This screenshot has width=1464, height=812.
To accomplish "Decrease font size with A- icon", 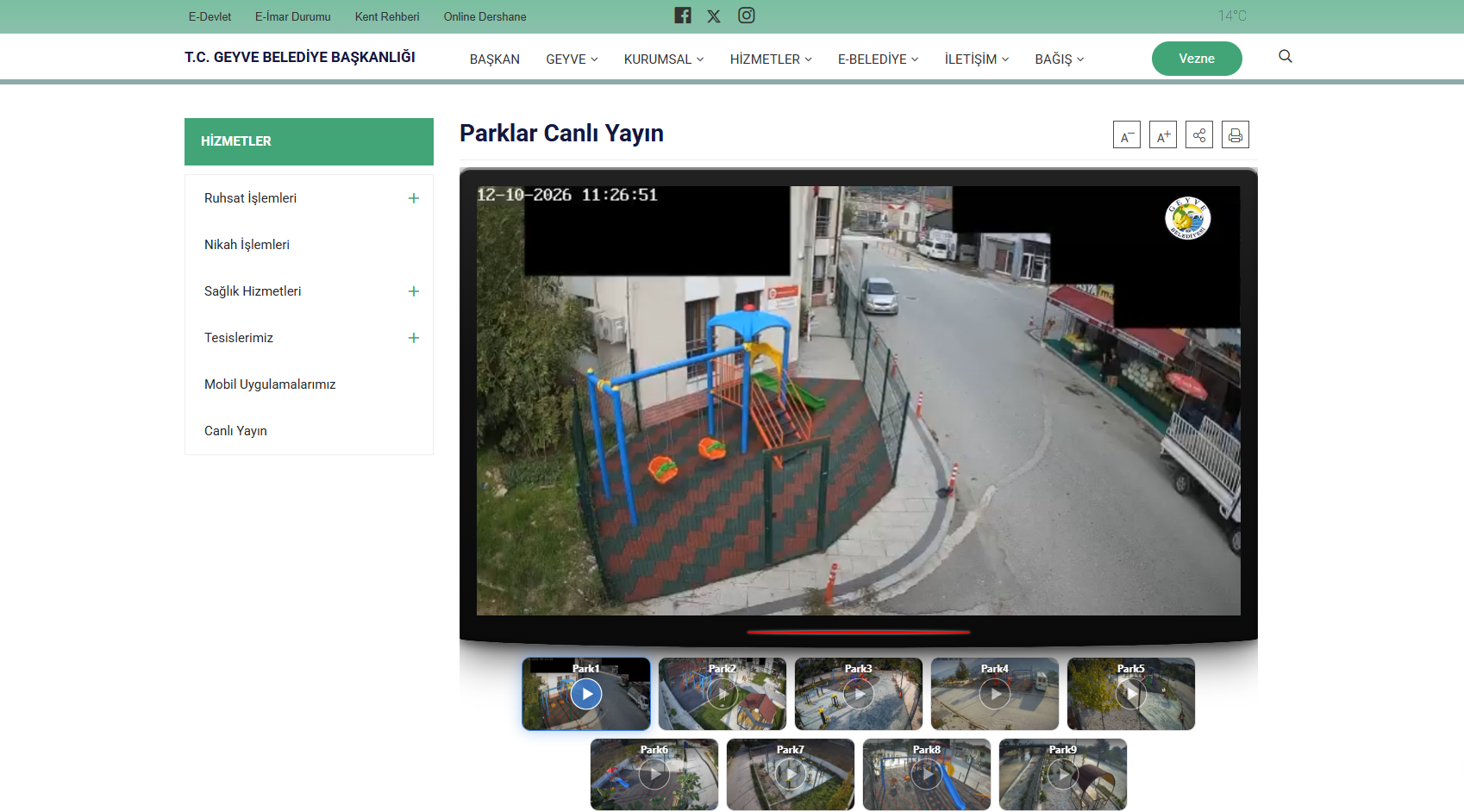I will point(1127,135).
